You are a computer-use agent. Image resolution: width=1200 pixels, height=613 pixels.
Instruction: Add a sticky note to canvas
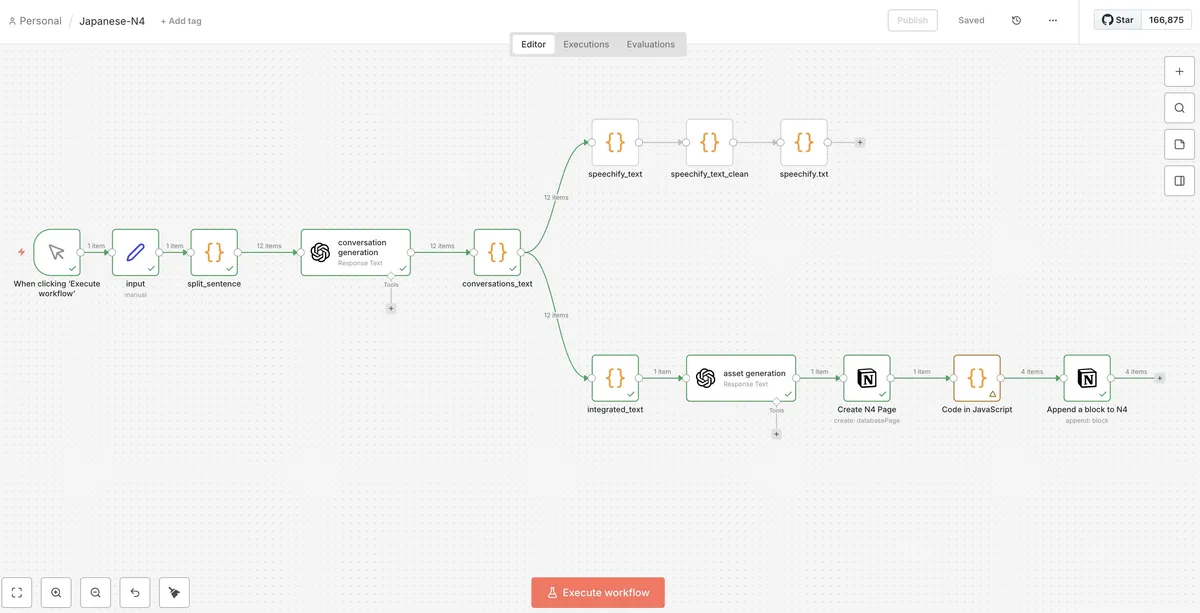1179,145
